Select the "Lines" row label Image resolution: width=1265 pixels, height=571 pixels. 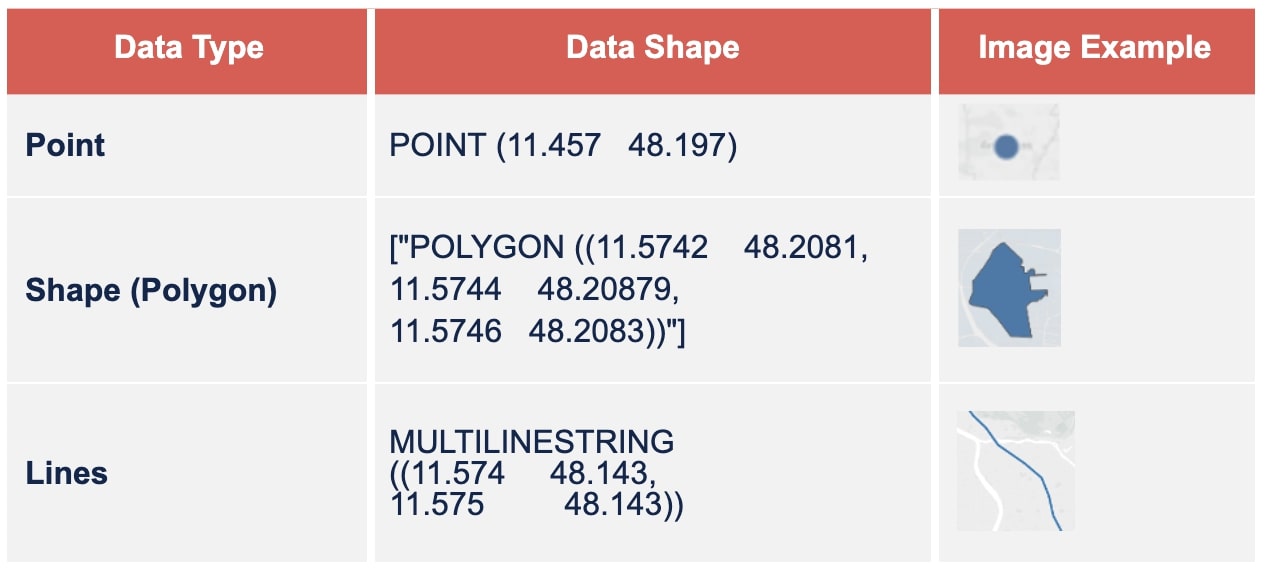point(66,472)
